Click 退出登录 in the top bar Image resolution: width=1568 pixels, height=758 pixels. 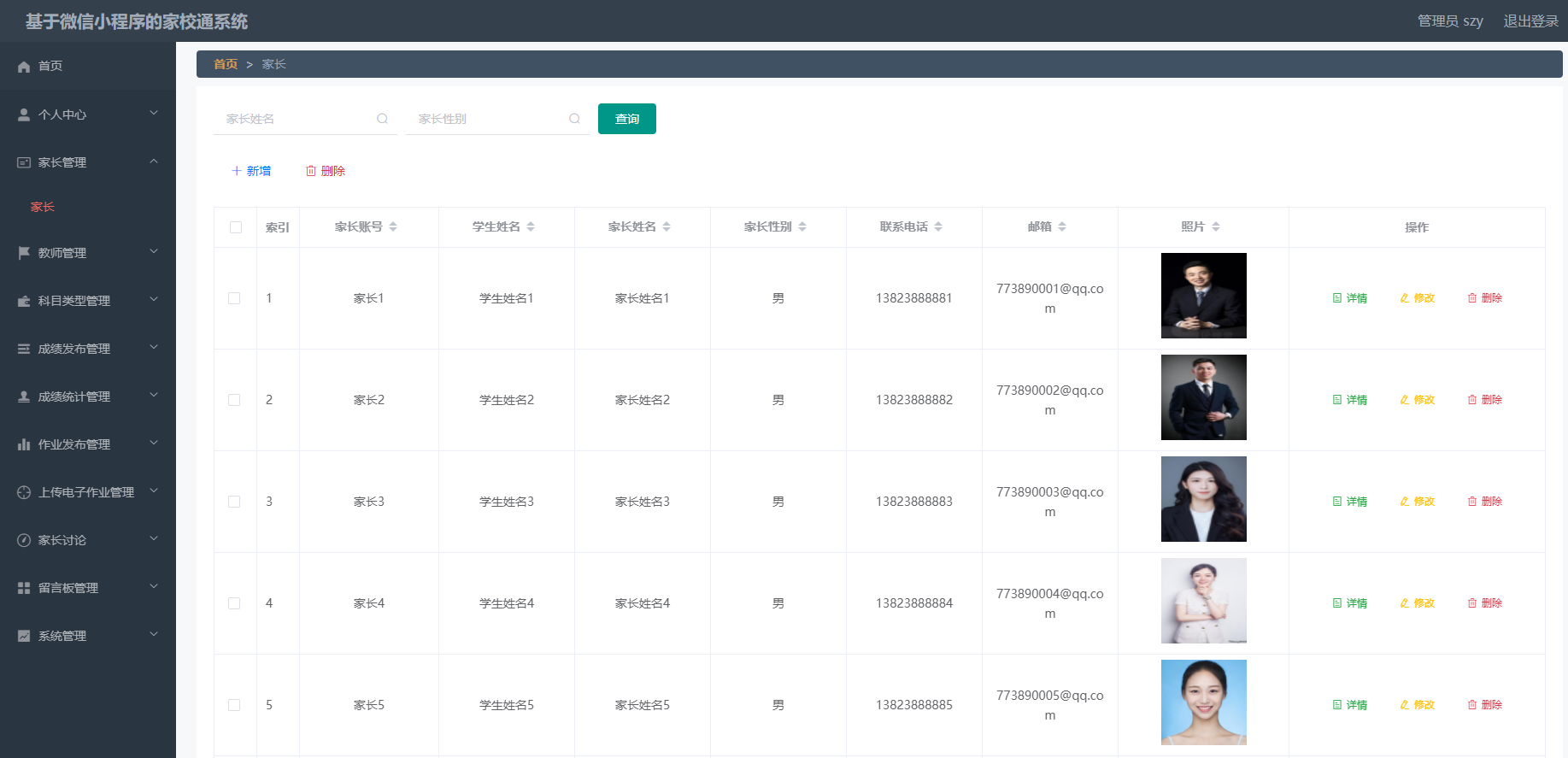pyautogui.click(x=1531, y=21)
